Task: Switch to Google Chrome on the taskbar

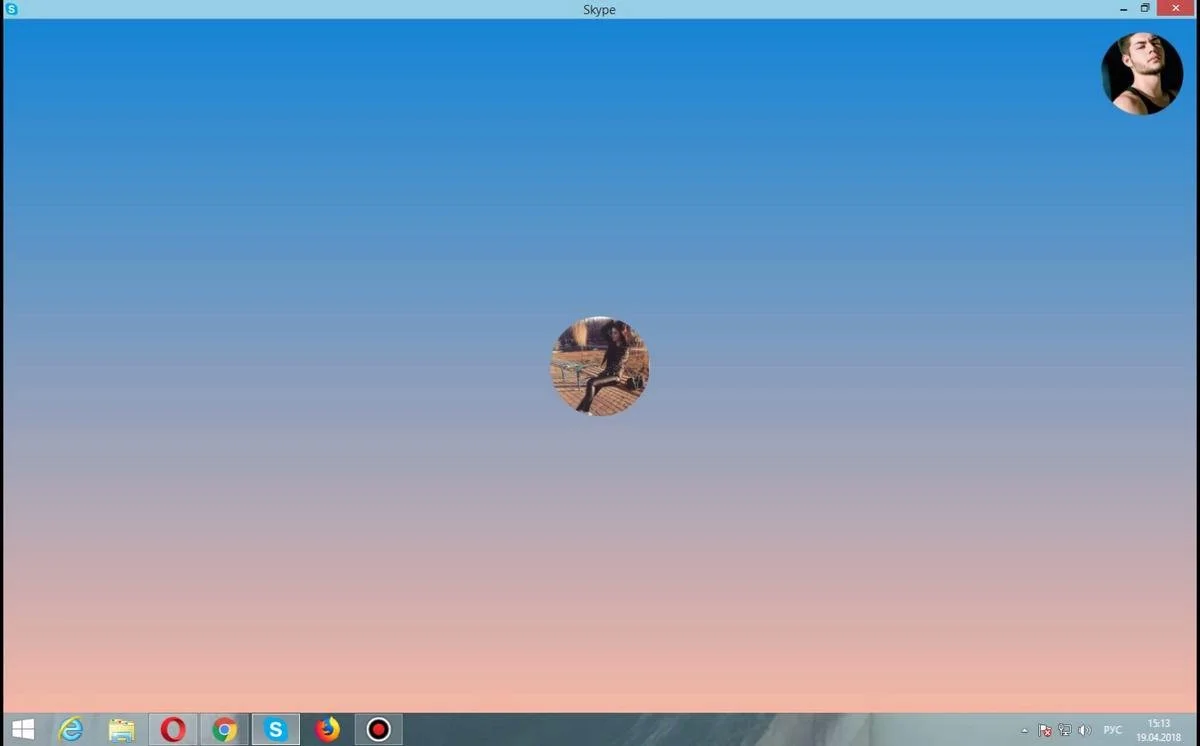Action: 224,730
